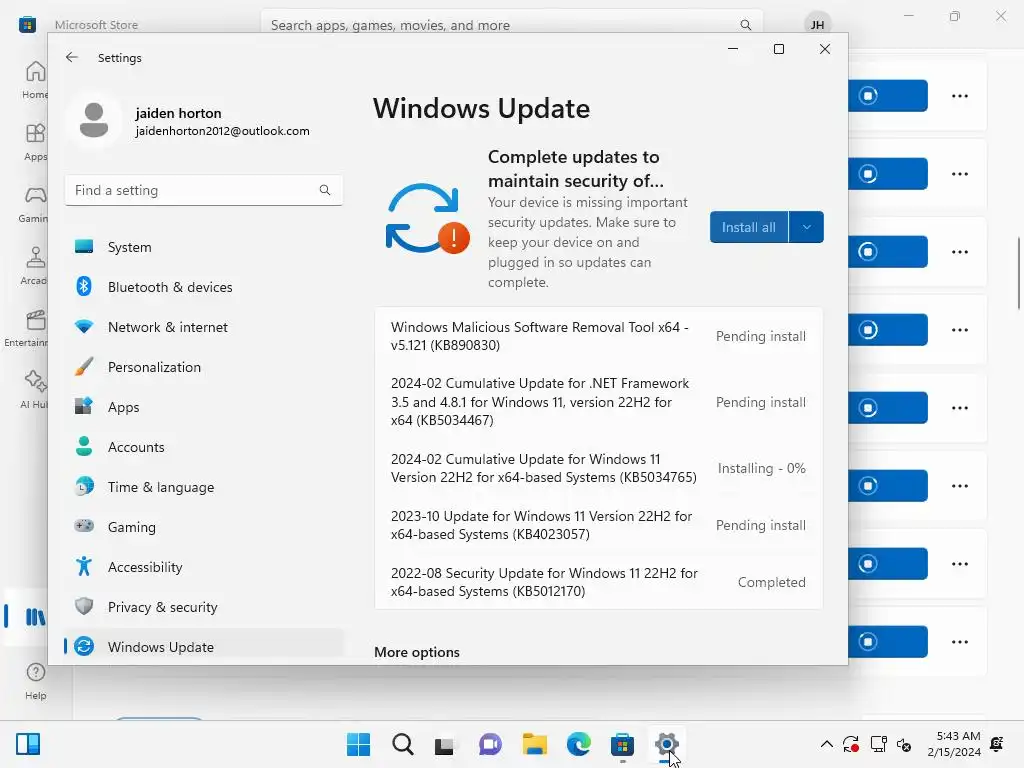The width and height of the screenshot is (1024, 768).
Task: Open the notification bell in system tray
Action: pos(997,744)
